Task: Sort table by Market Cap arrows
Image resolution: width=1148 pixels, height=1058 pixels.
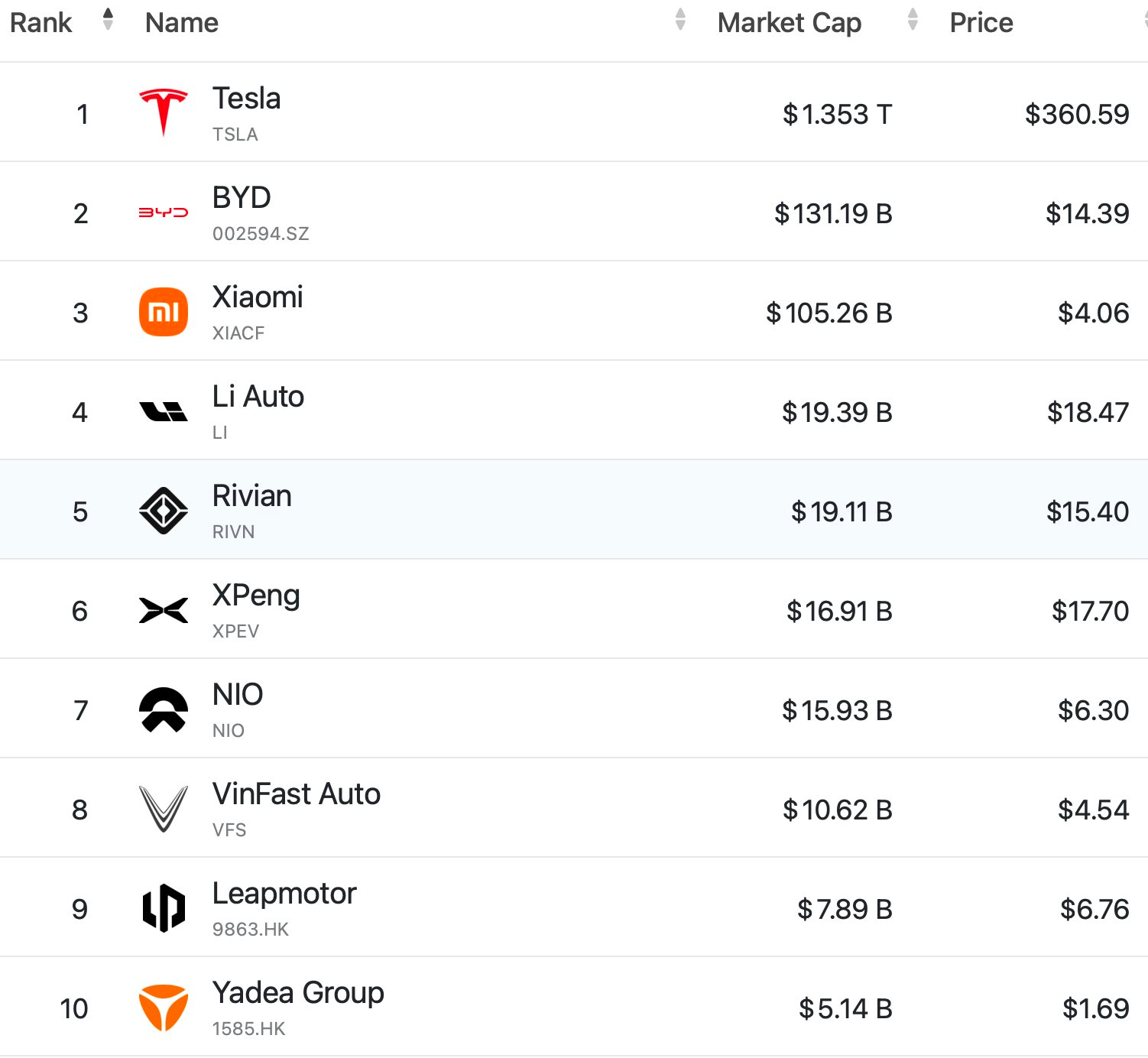Action: (912, 19)
